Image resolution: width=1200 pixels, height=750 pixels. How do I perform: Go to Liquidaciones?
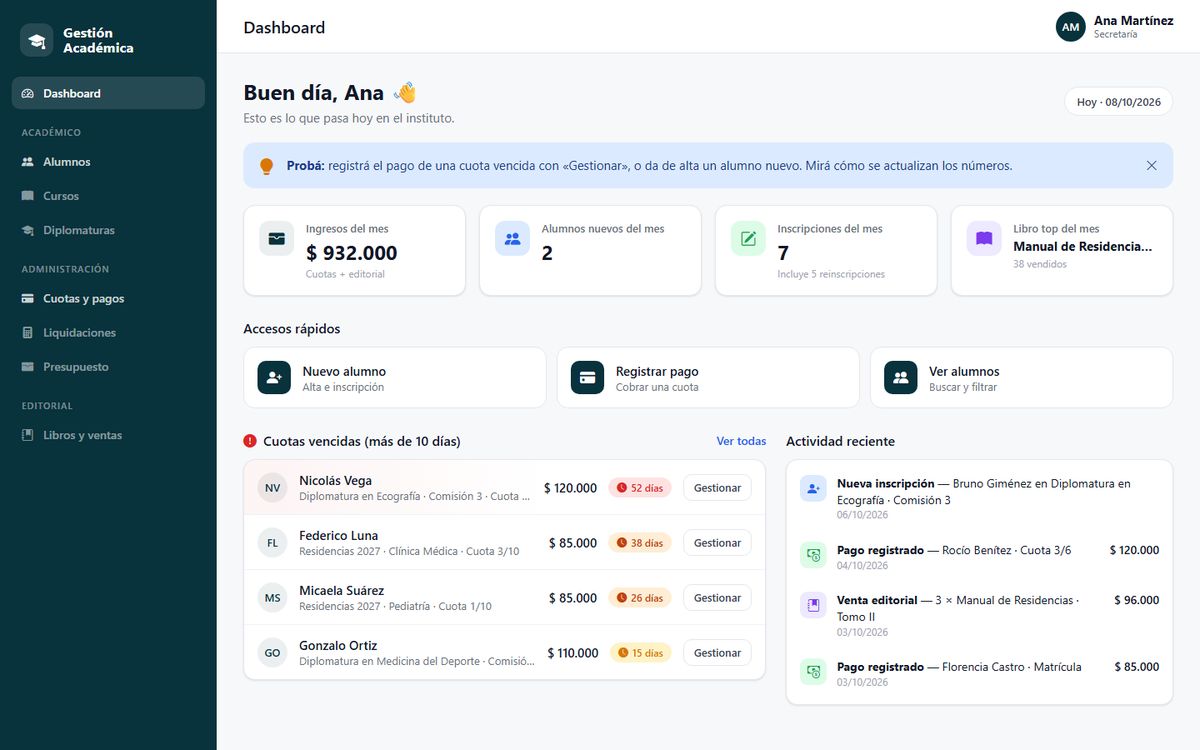coord(108,333)
